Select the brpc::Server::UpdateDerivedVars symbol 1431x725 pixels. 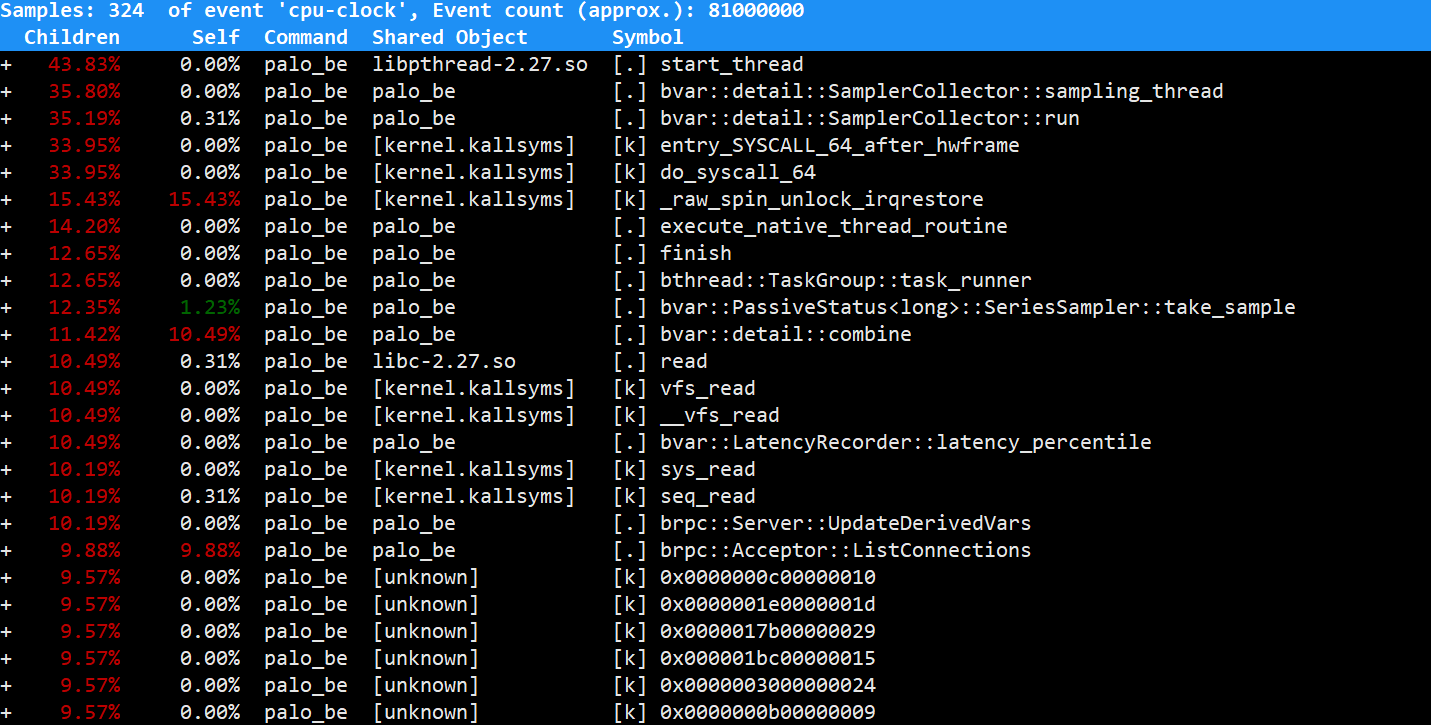845,523
